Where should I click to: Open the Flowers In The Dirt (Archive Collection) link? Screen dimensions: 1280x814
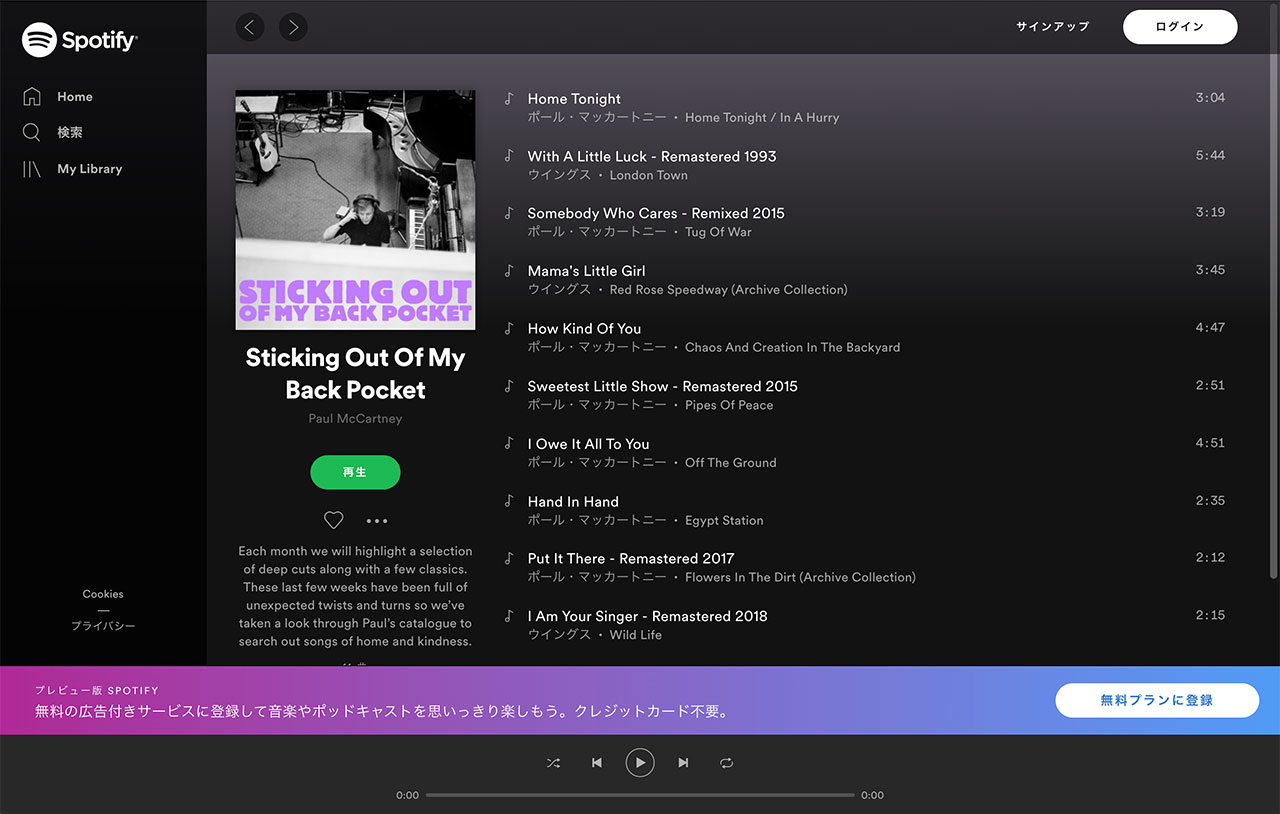click(800, 577)
